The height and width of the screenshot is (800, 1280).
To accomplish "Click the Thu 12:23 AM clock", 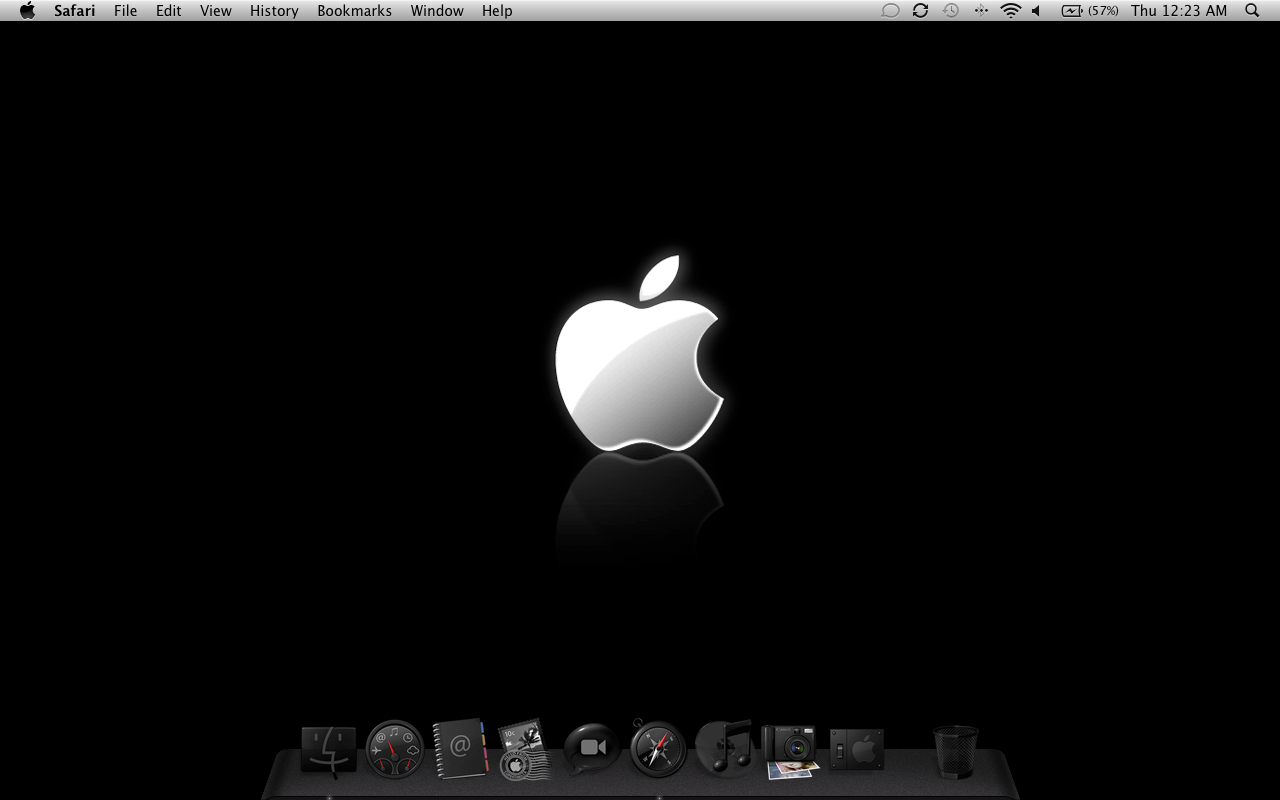I will 1179,11.
